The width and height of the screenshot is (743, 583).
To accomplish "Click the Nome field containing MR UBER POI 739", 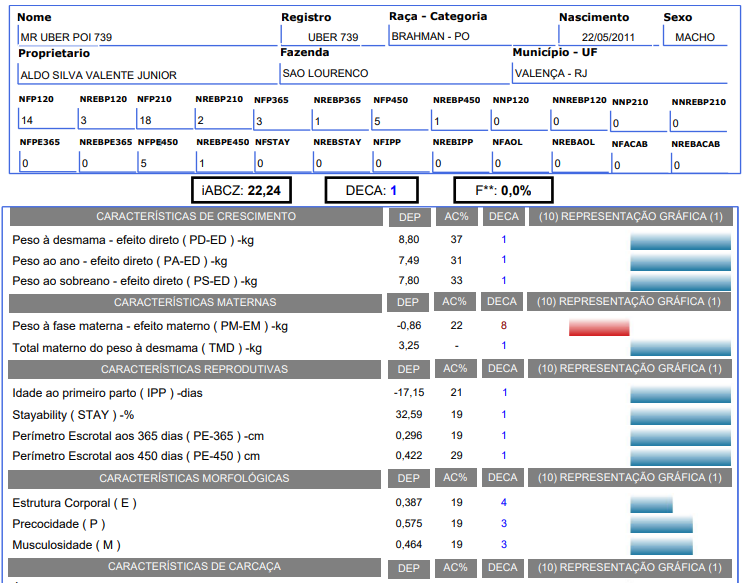I will (145, 37).
